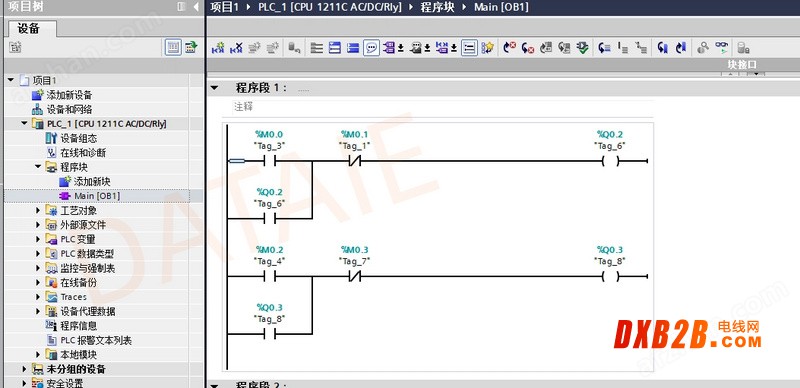Click the reset start values database icon
The height and width of the screenshot is (388, 800).
[x=294, y=48]
